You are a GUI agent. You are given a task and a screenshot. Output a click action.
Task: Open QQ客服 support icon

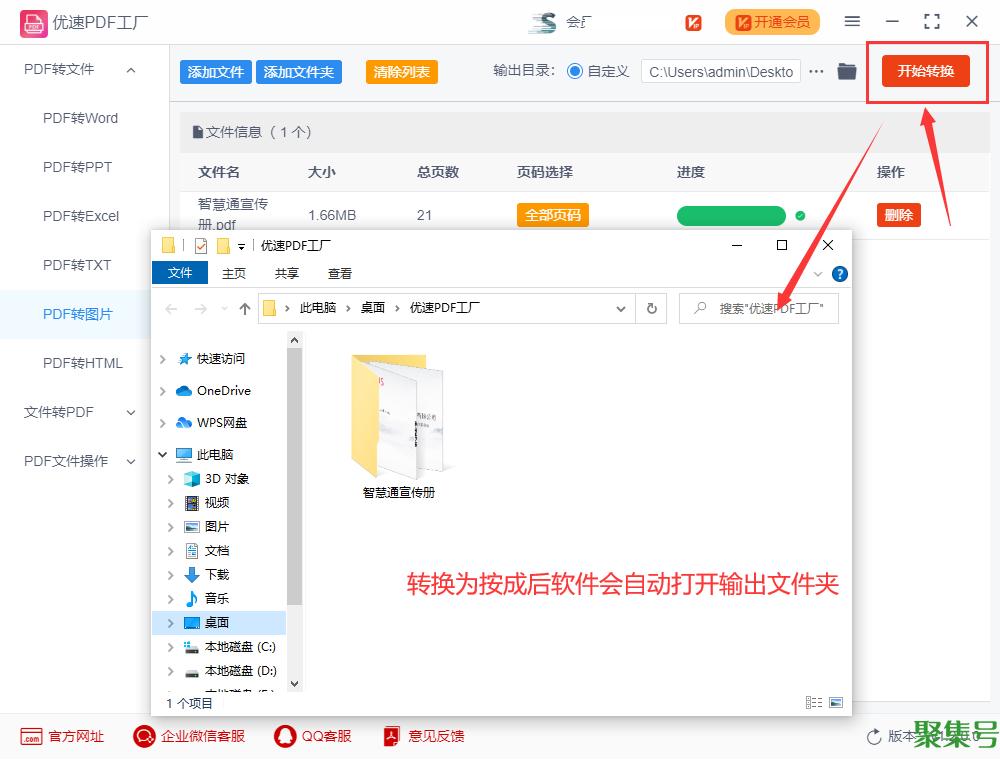pos(286,736)
